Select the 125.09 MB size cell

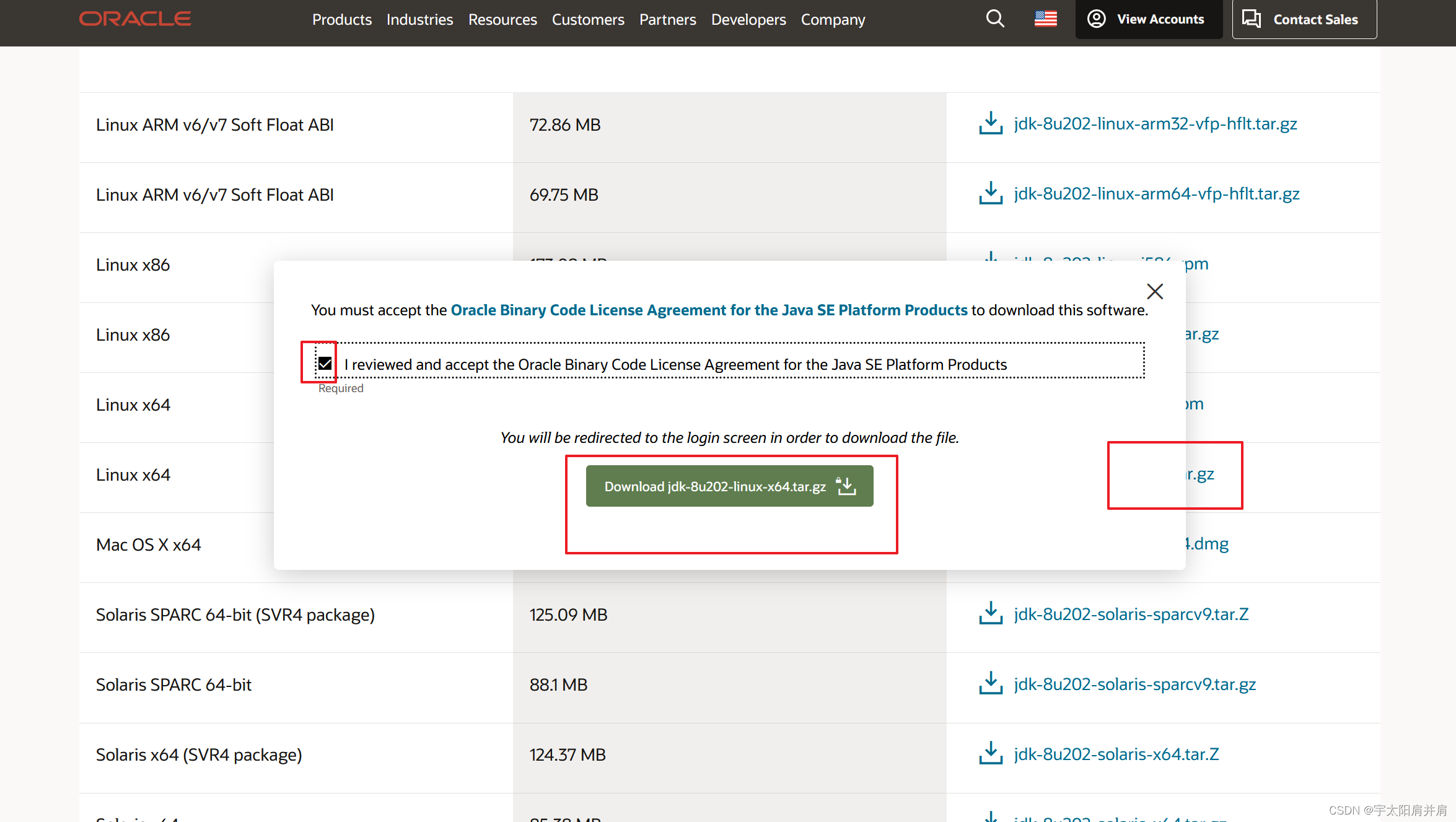tap(730, 618)
